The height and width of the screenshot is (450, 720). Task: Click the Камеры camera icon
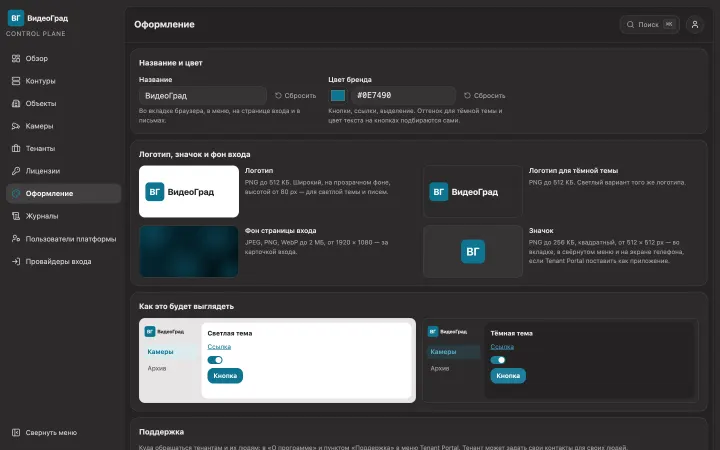(16, 126)
